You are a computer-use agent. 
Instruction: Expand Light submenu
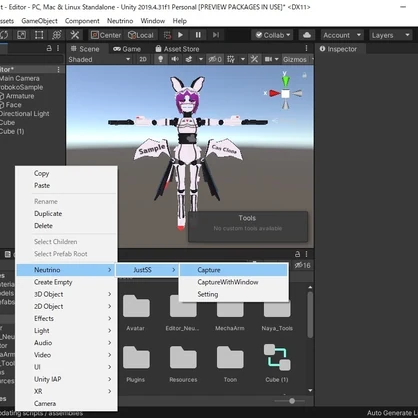click(x=66, y=331)
